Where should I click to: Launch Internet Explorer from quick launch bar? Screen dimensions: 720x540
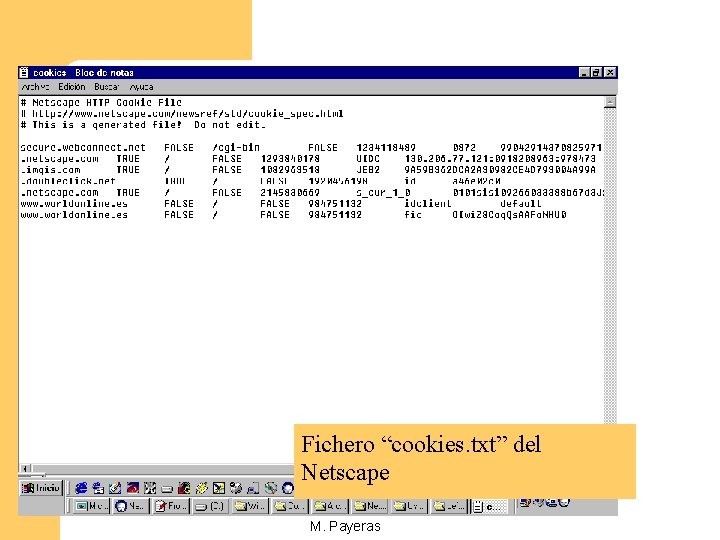tap(81, 488)
